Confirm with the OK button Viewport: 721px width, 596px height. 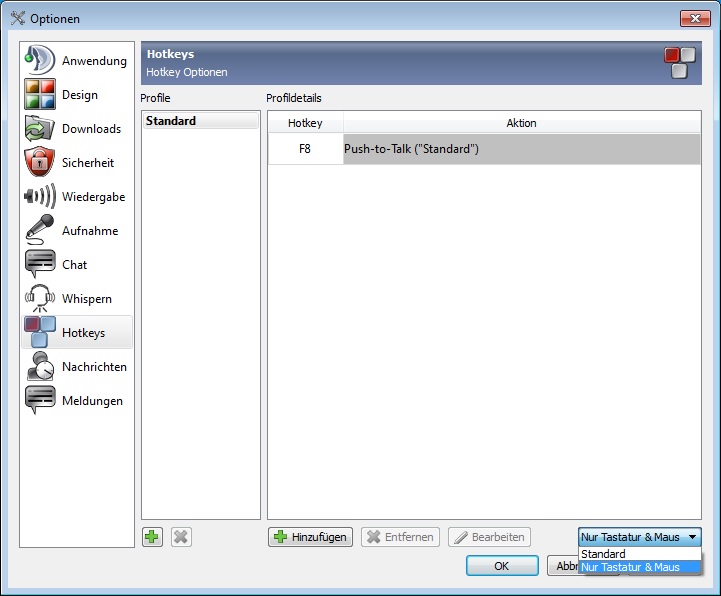502,566
